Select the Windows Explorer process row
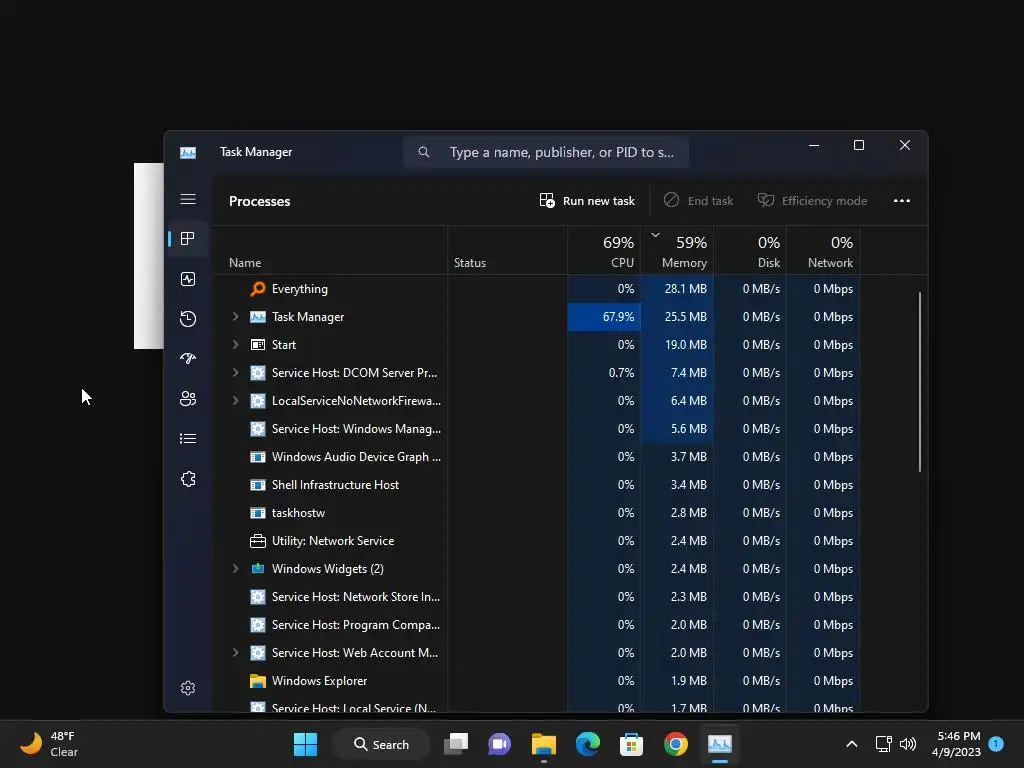 537,680
